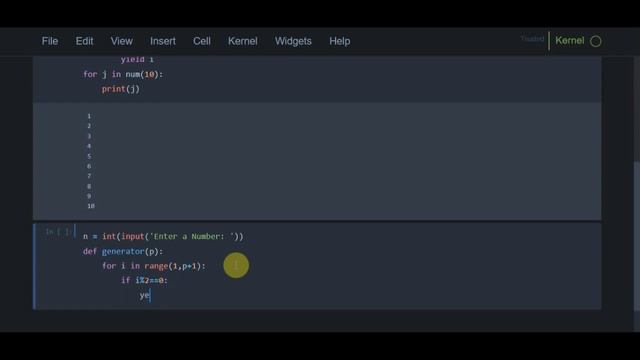The image size is (640, 360).
Task: Click the 'def generator(p):' line
Action: pyautogui.click(x=123, y=251)
